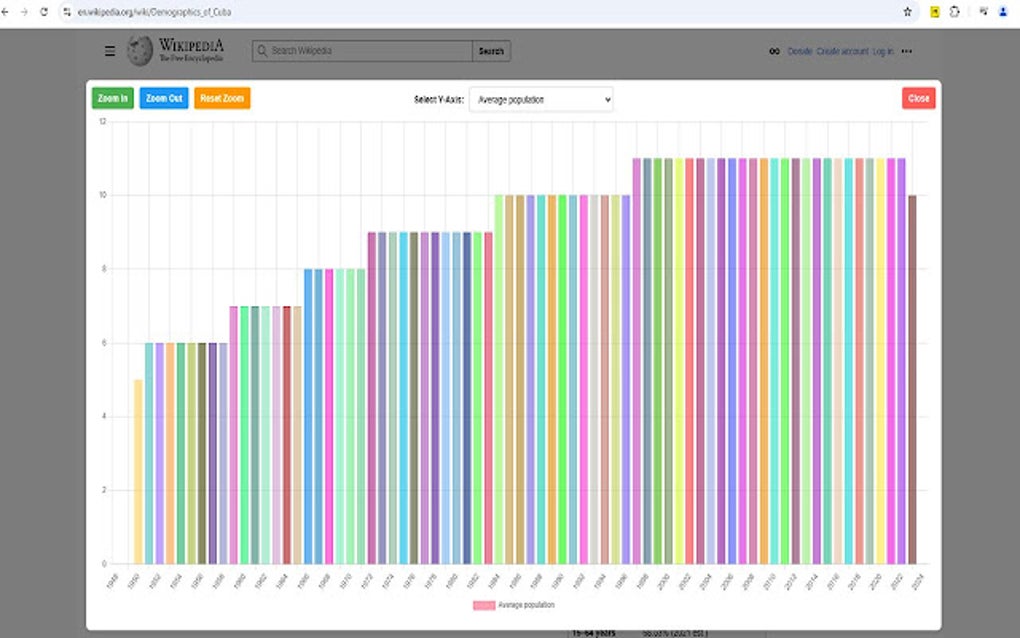Open the yellow extension icon
Image resolution: width=1020 pixels, height=638 pixels.
(x=935, y=12)
